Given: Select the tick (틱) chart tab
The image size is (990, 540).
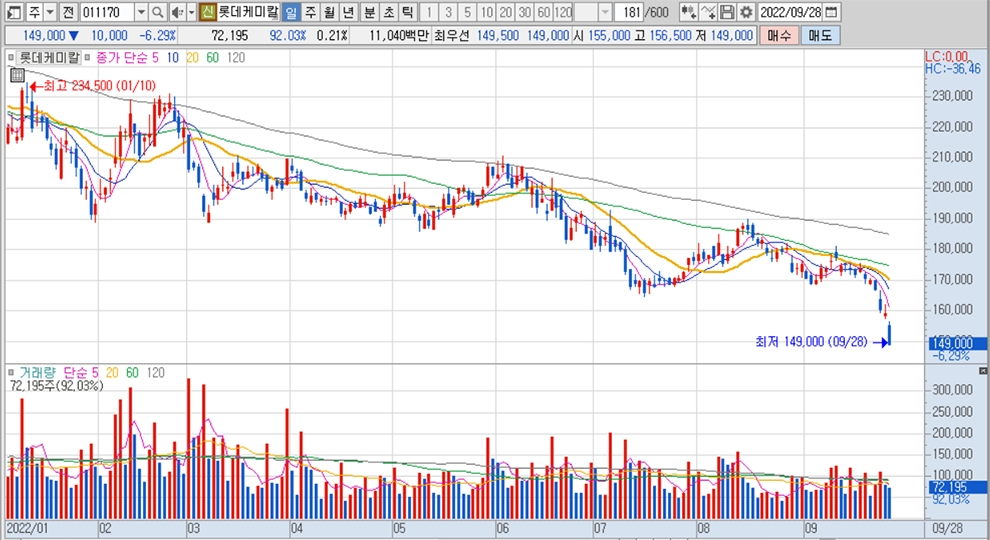Looking at the screenshot, I should point(406,12).
